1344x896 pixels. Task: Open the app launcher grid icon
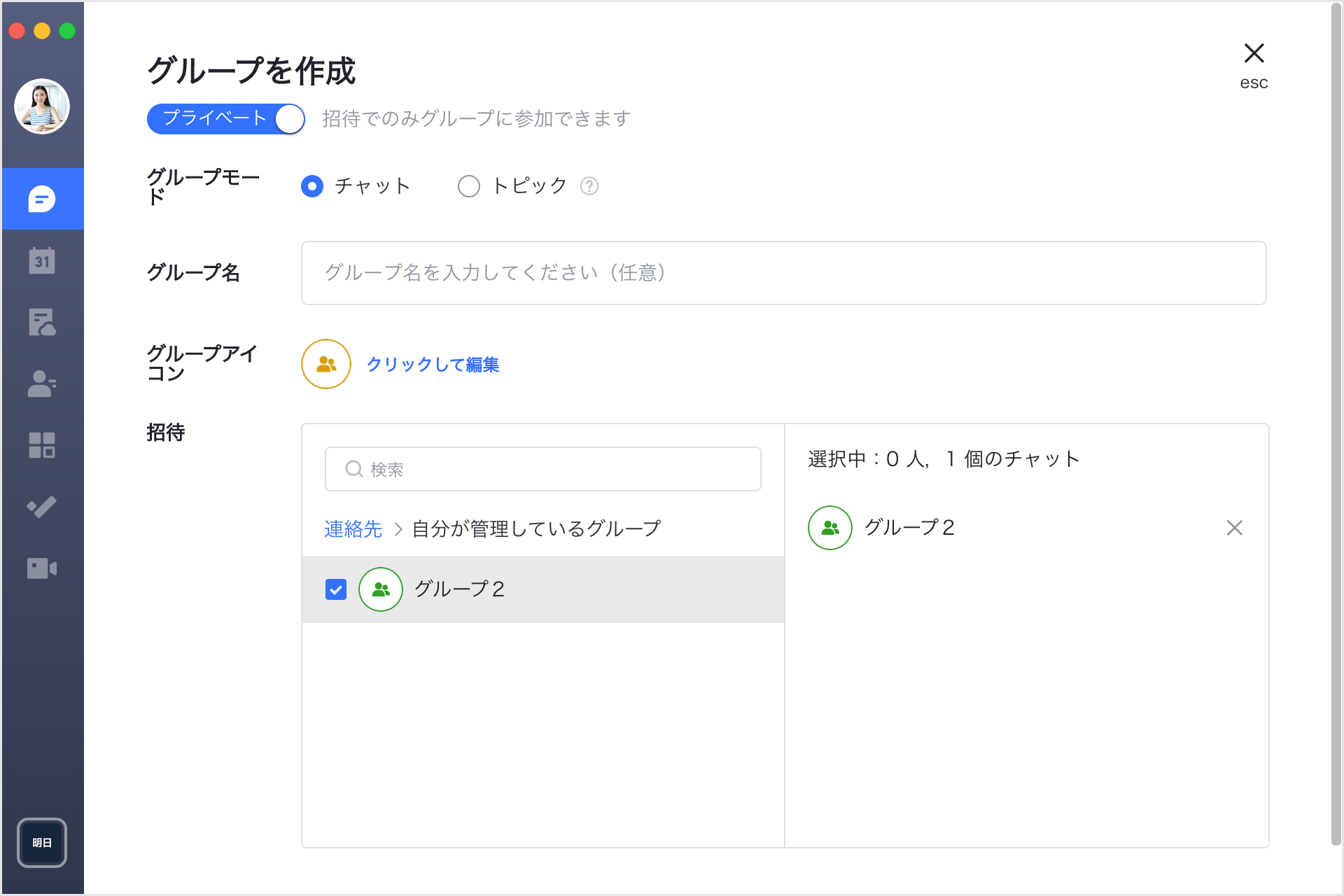[42, 445]
